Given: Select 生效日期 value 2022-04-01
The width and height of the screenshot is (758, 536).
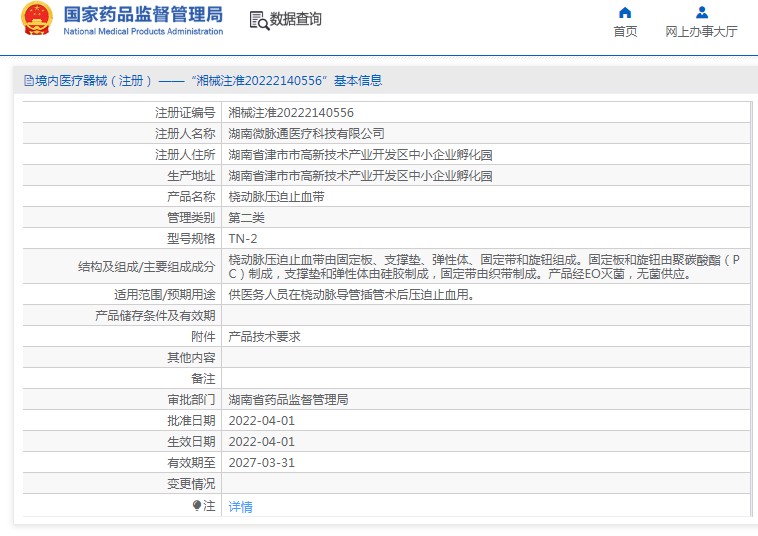Looking at the screenshot, I should point(262,442).
